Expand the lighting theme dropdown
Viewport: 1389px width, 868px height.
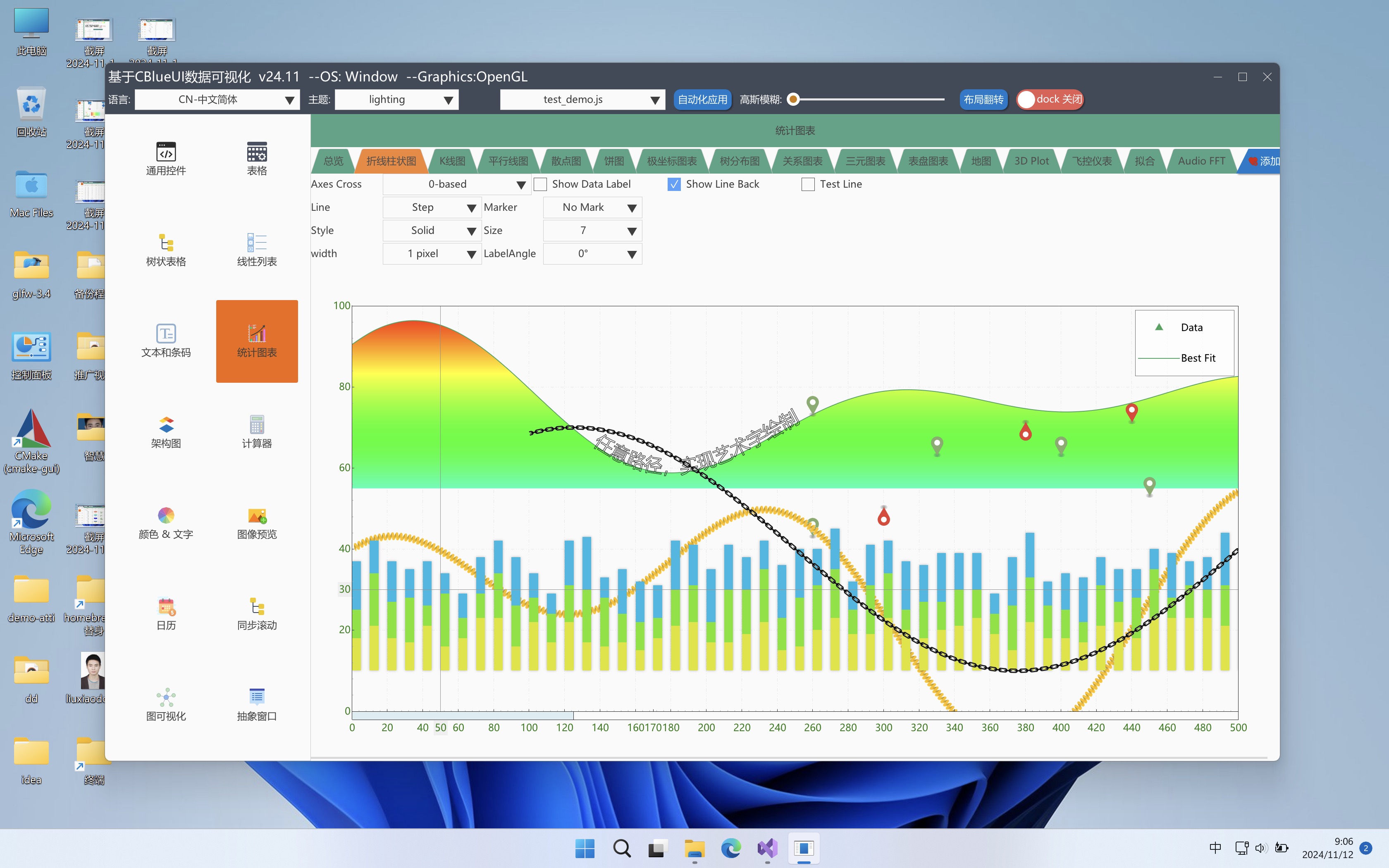(x=396, y=99)
